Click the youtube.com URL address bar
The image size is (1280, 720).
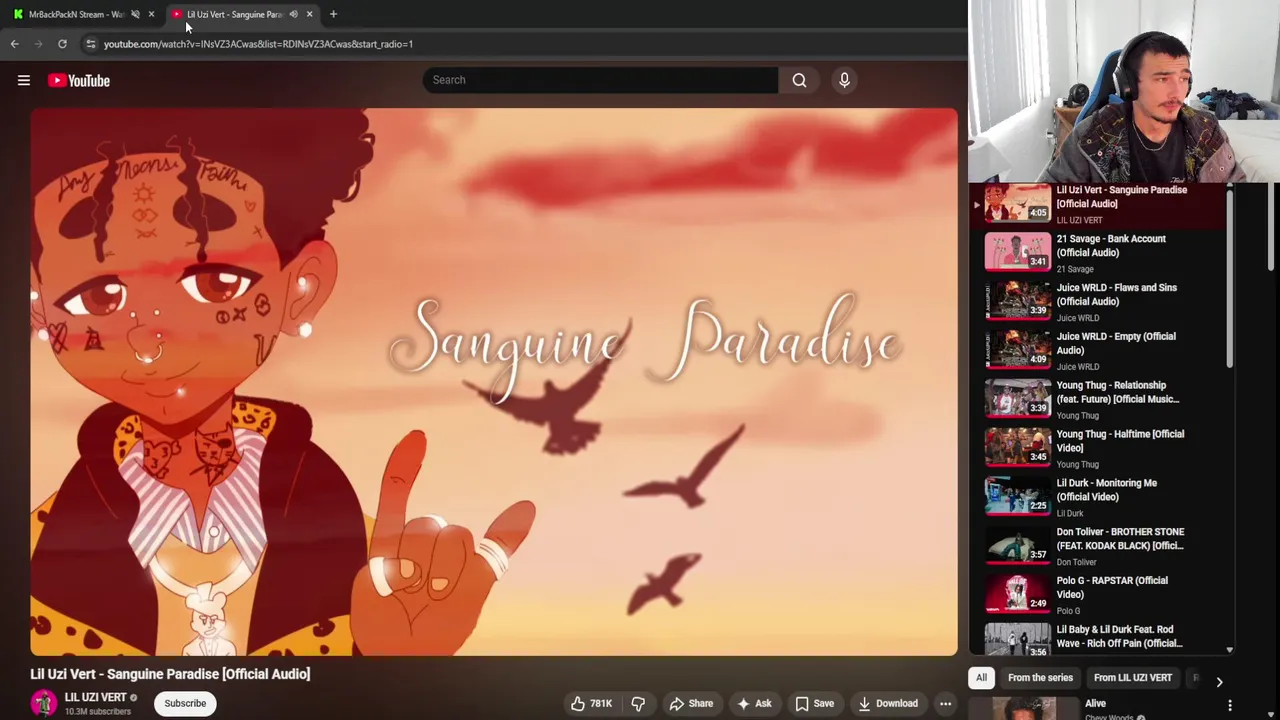(258, 44)
